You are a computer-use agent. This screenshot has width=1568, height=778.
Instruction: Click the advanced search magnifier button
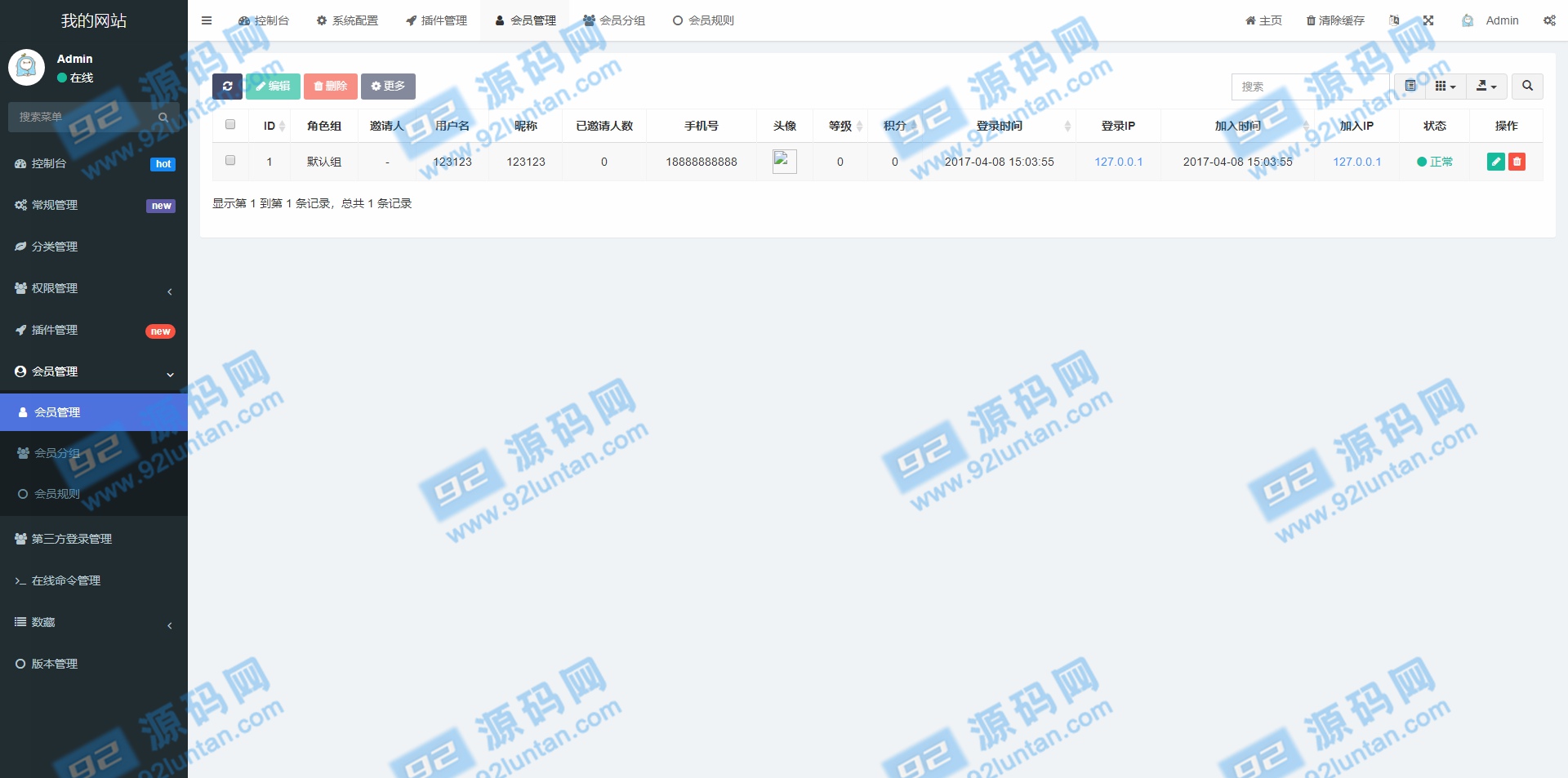[x=1527, y=86]
